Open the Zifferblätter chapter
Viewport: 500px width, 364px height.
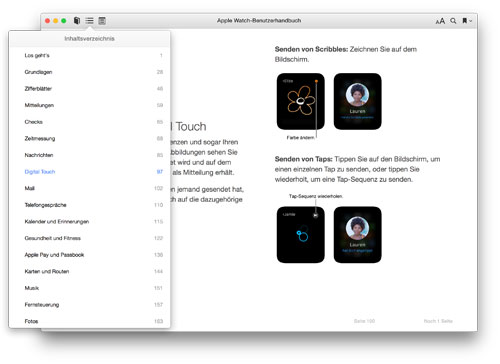[x=89, y=89]
